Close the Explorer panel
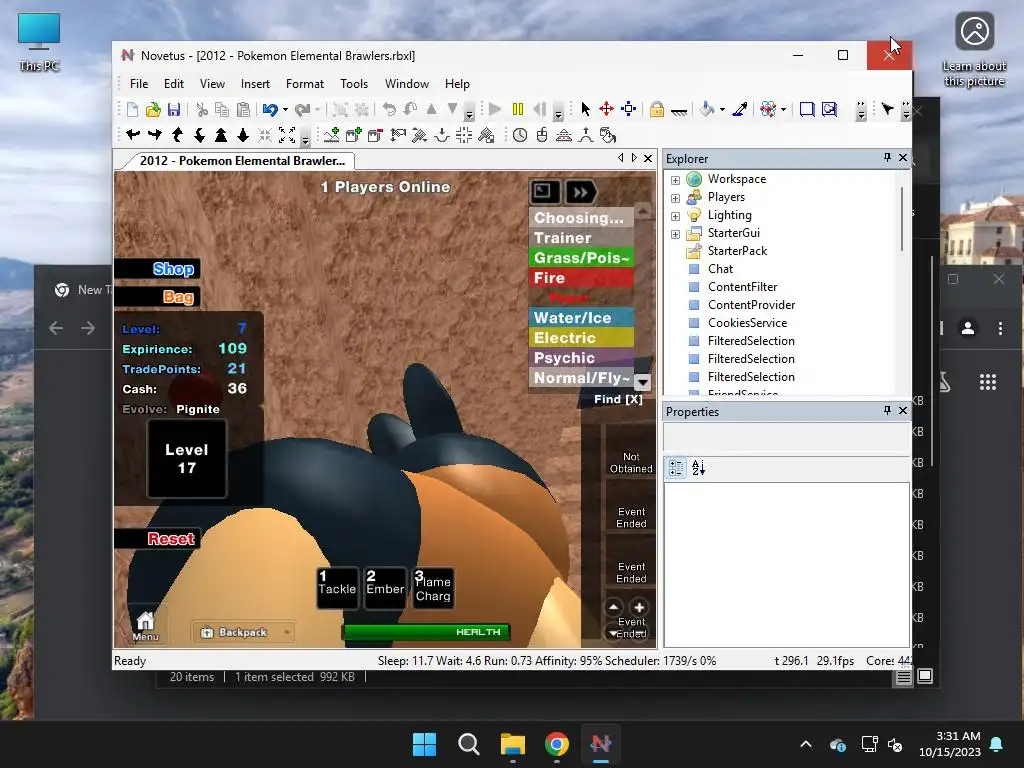The image size is (1024, 768). click(903, 157)
